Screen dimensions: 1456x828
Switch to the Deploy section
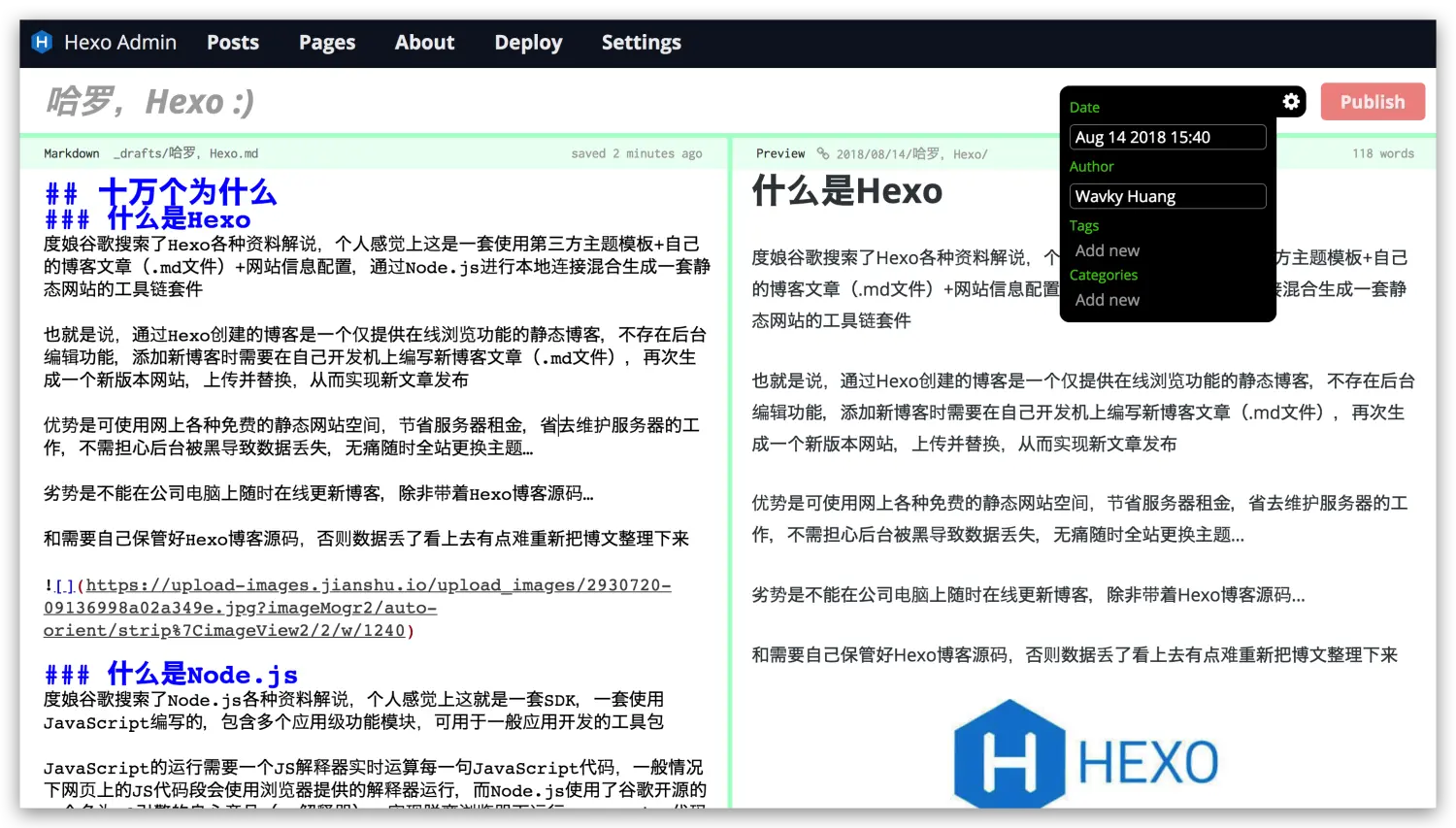528,43
